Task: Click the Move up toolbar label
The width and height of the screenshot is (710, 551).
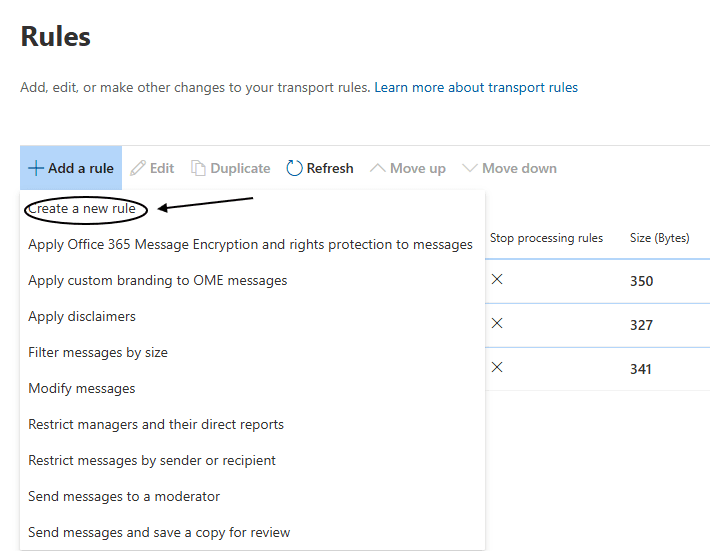Action: pyautogui.click(x=418, y=168)
